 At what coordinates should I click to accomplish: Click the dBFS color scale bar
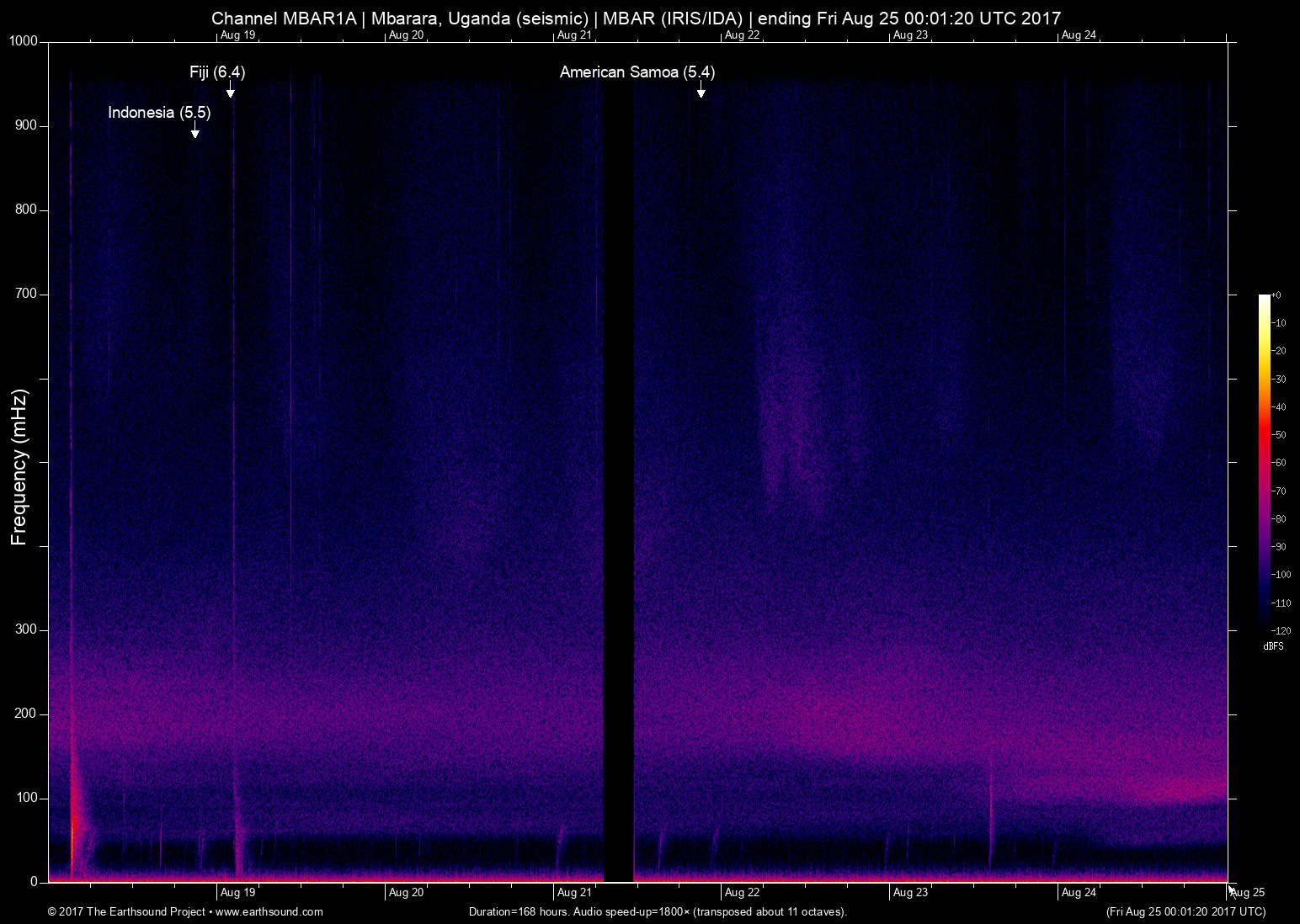click(1264, 459)
